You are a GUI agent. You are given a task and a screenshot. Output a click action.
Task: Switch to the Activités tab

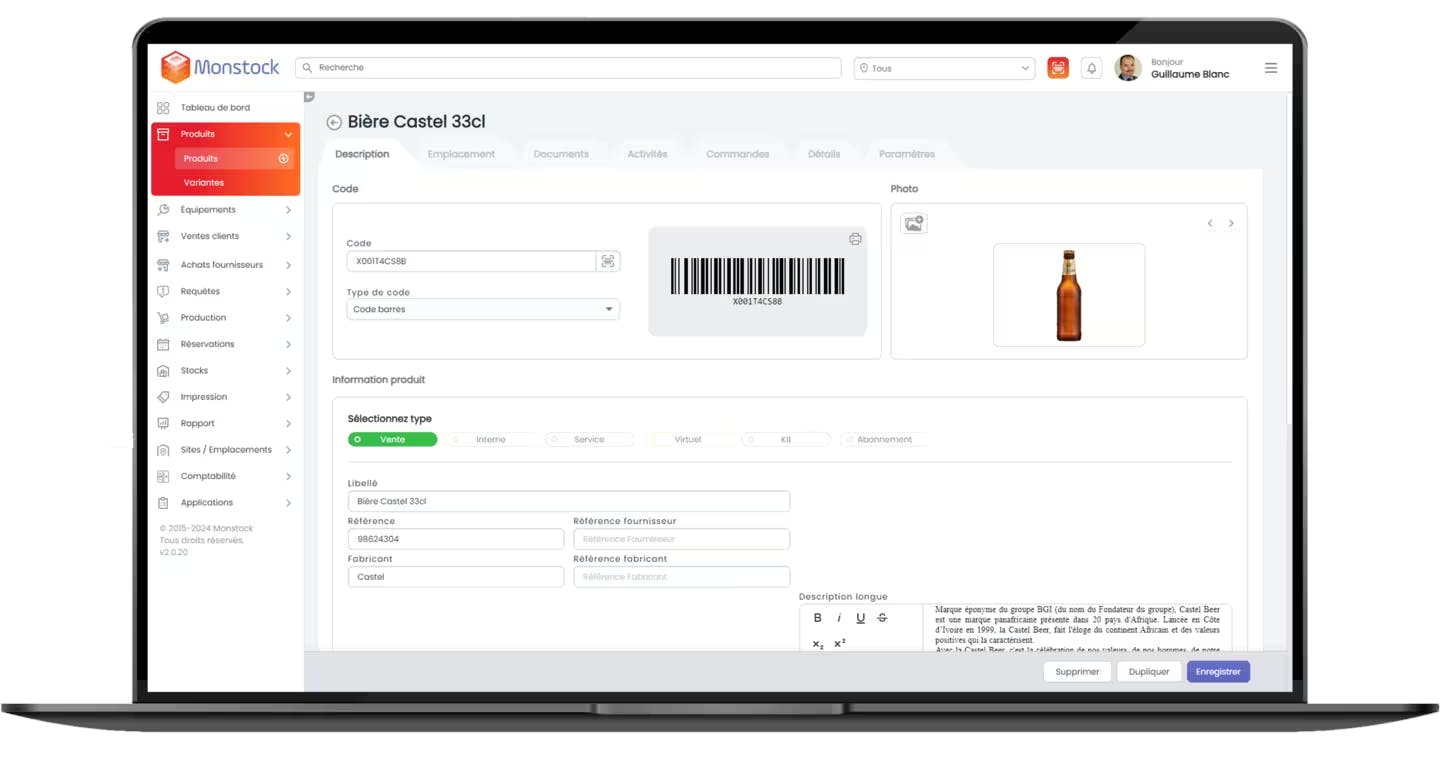point(647,154)
